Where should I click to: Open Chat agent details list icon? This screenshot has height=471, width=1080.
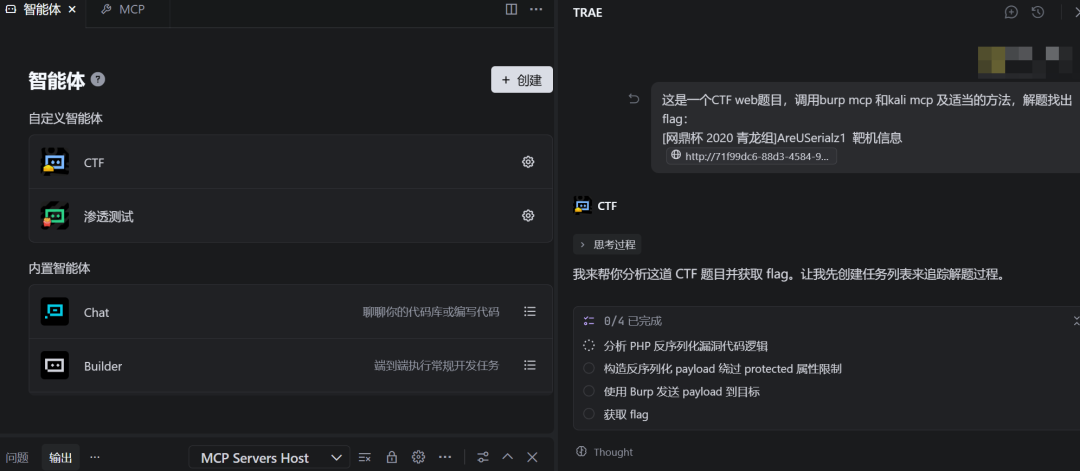coord(530,311)
